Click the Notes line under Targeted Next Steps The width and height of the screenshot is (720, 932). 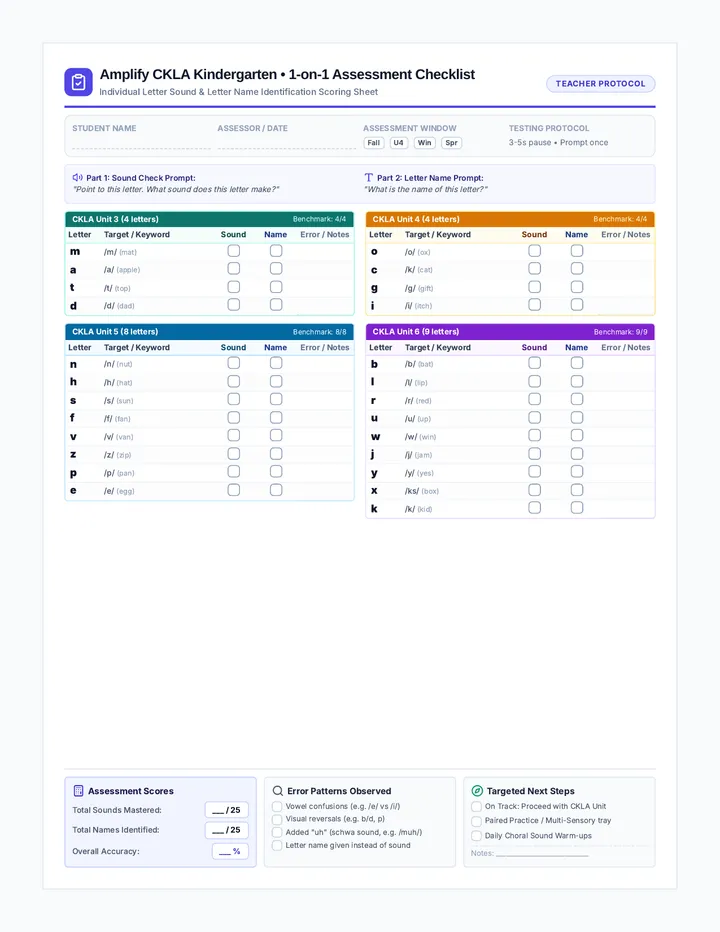(542, 853)
